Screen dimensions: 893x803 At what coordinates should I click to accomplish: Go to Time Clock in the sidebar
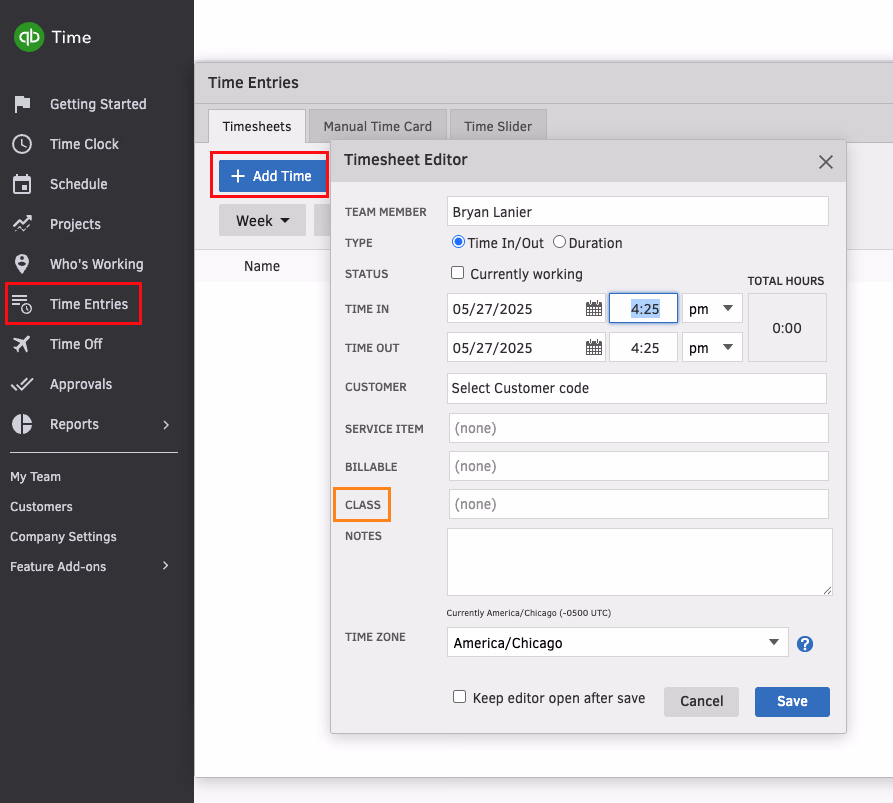84,144
